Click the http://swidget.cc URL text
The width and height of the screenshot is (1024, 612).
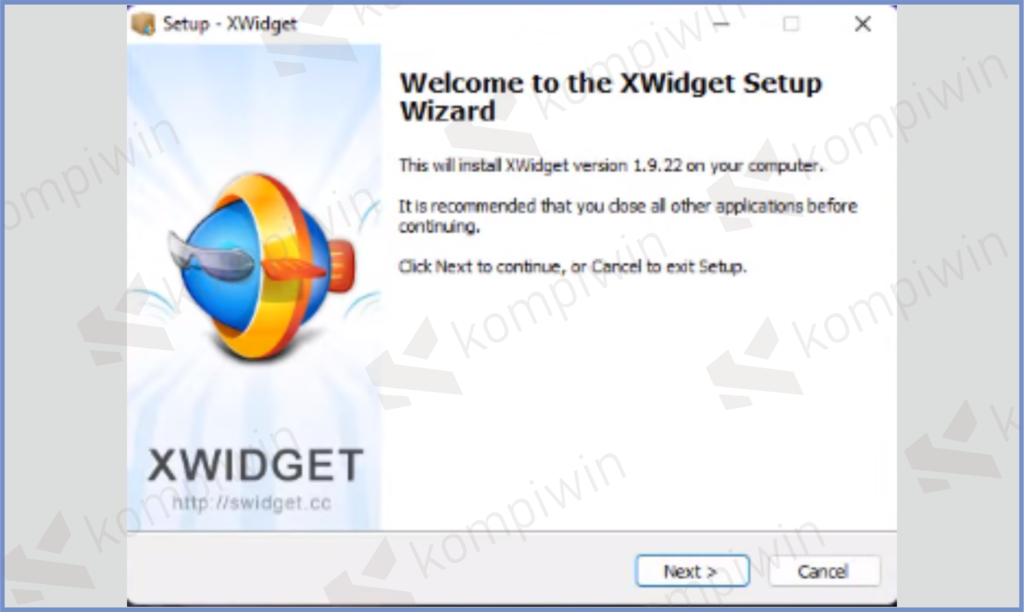[251, 503]
